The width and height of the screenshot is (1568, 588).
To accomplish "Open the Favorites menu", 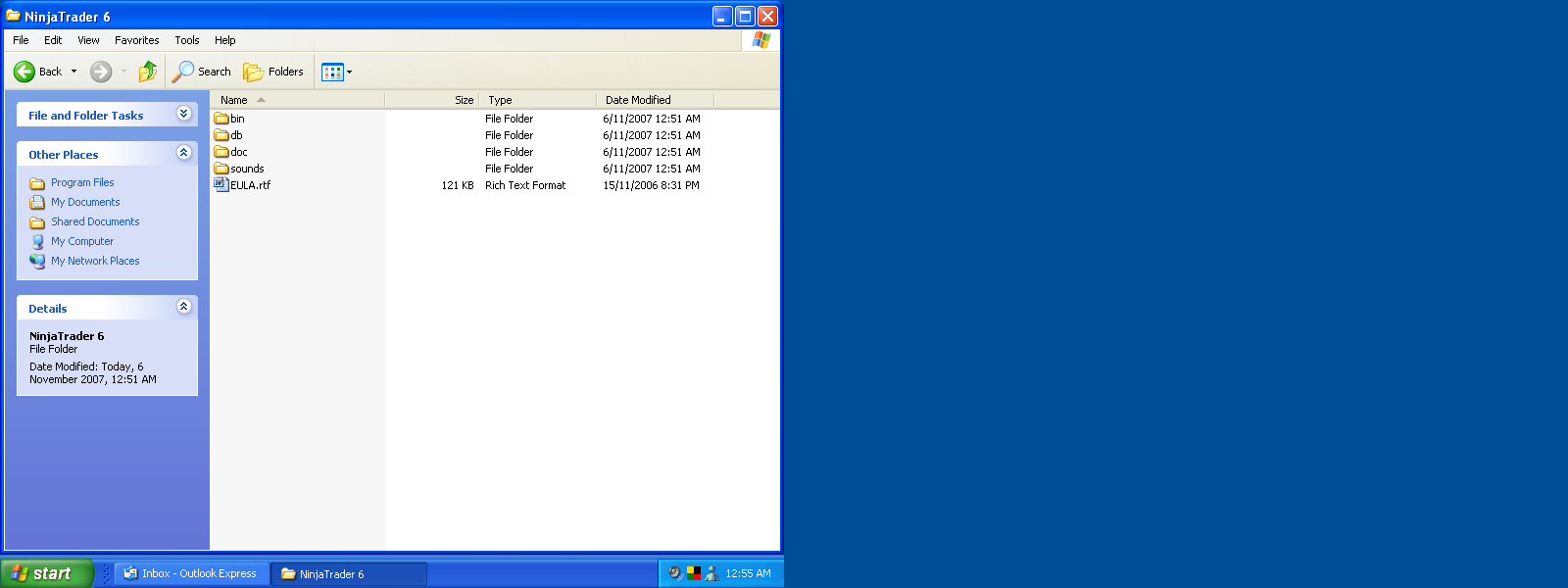I will pyautogui.click(x=136, y=40).
